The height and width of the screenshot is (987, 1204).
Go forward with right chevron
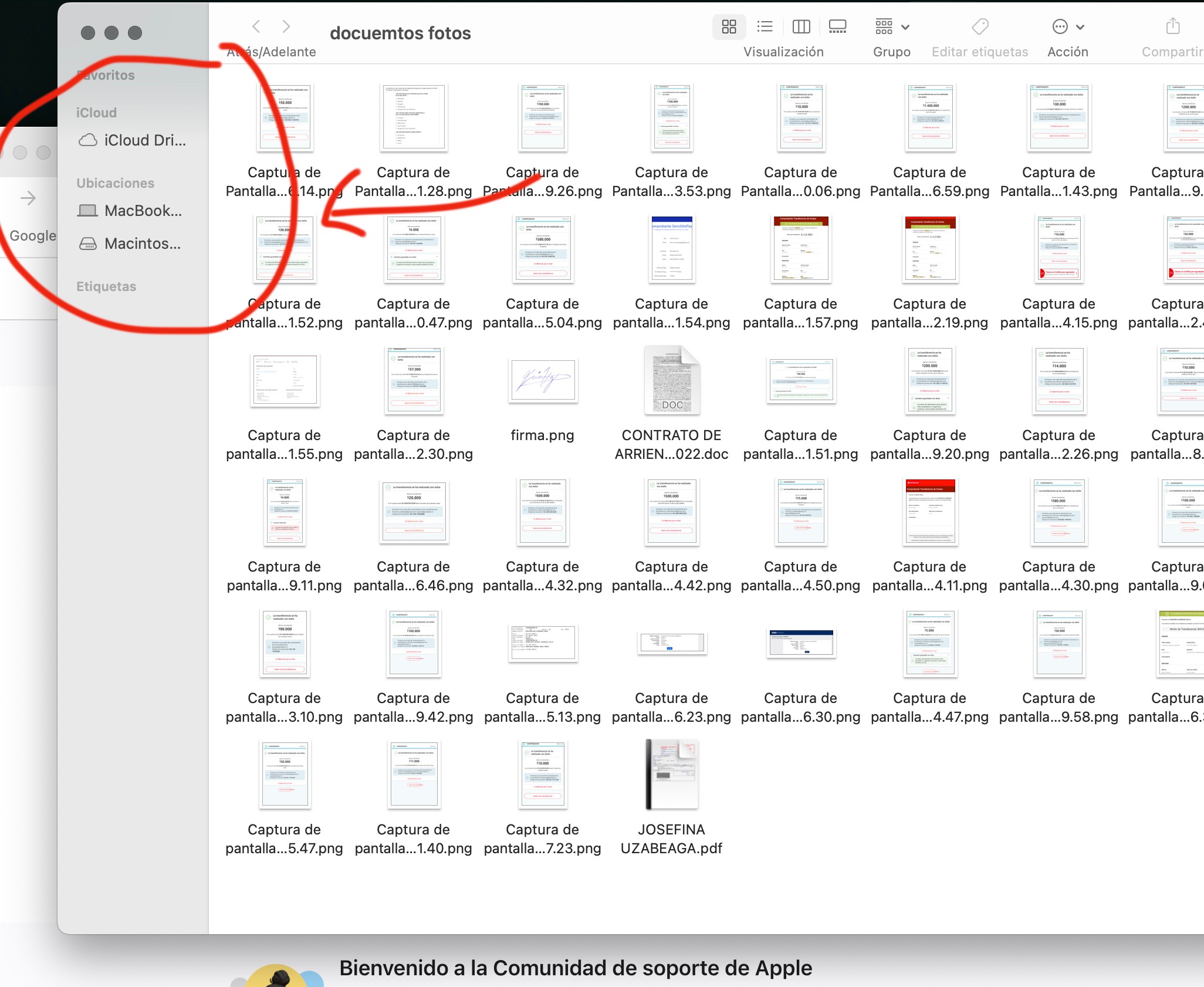point(286,26)
